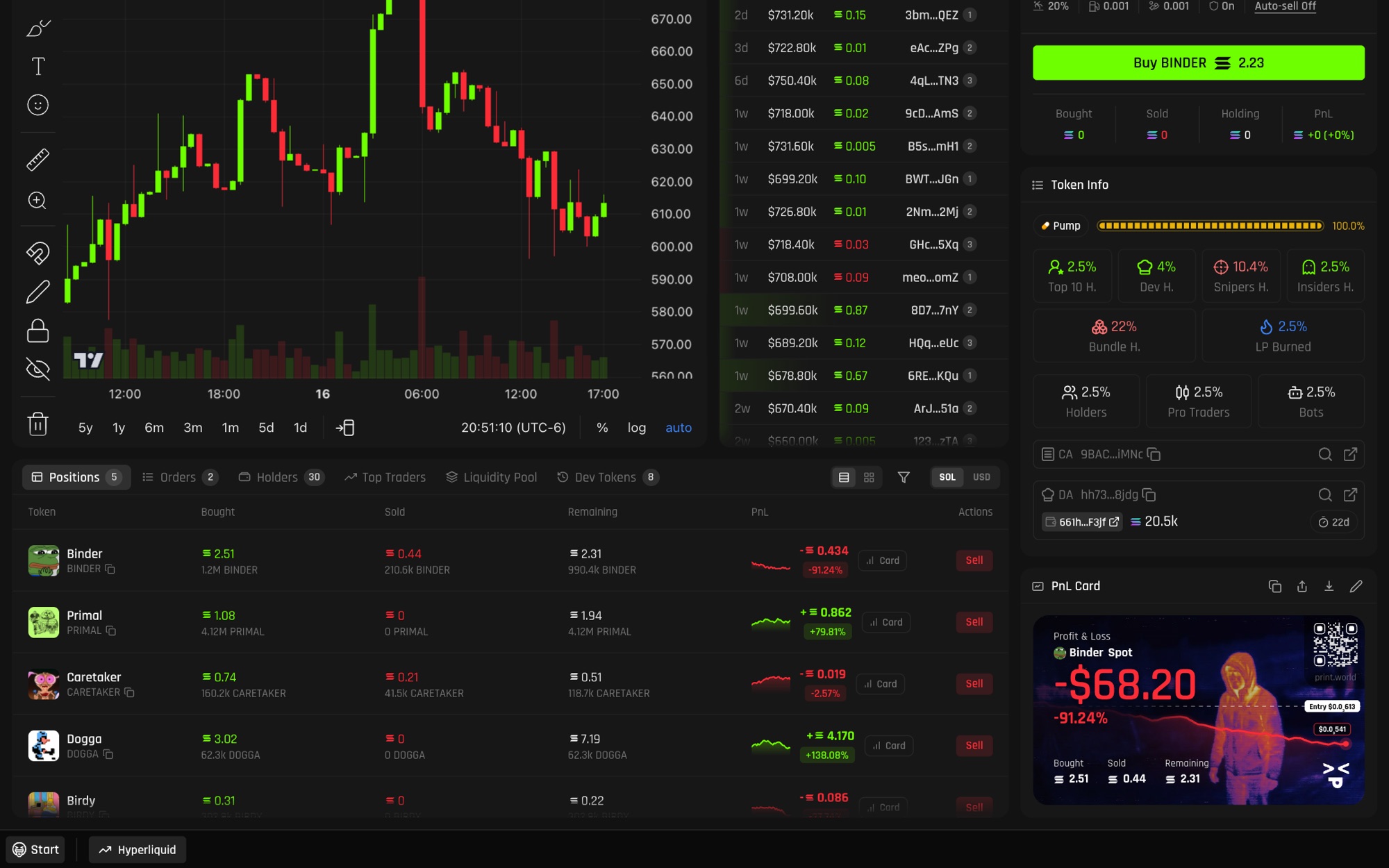The height and width of the screenshot is (868, 1389).
Task: Toggle the auto scale
Action: (x=679, y=428)
